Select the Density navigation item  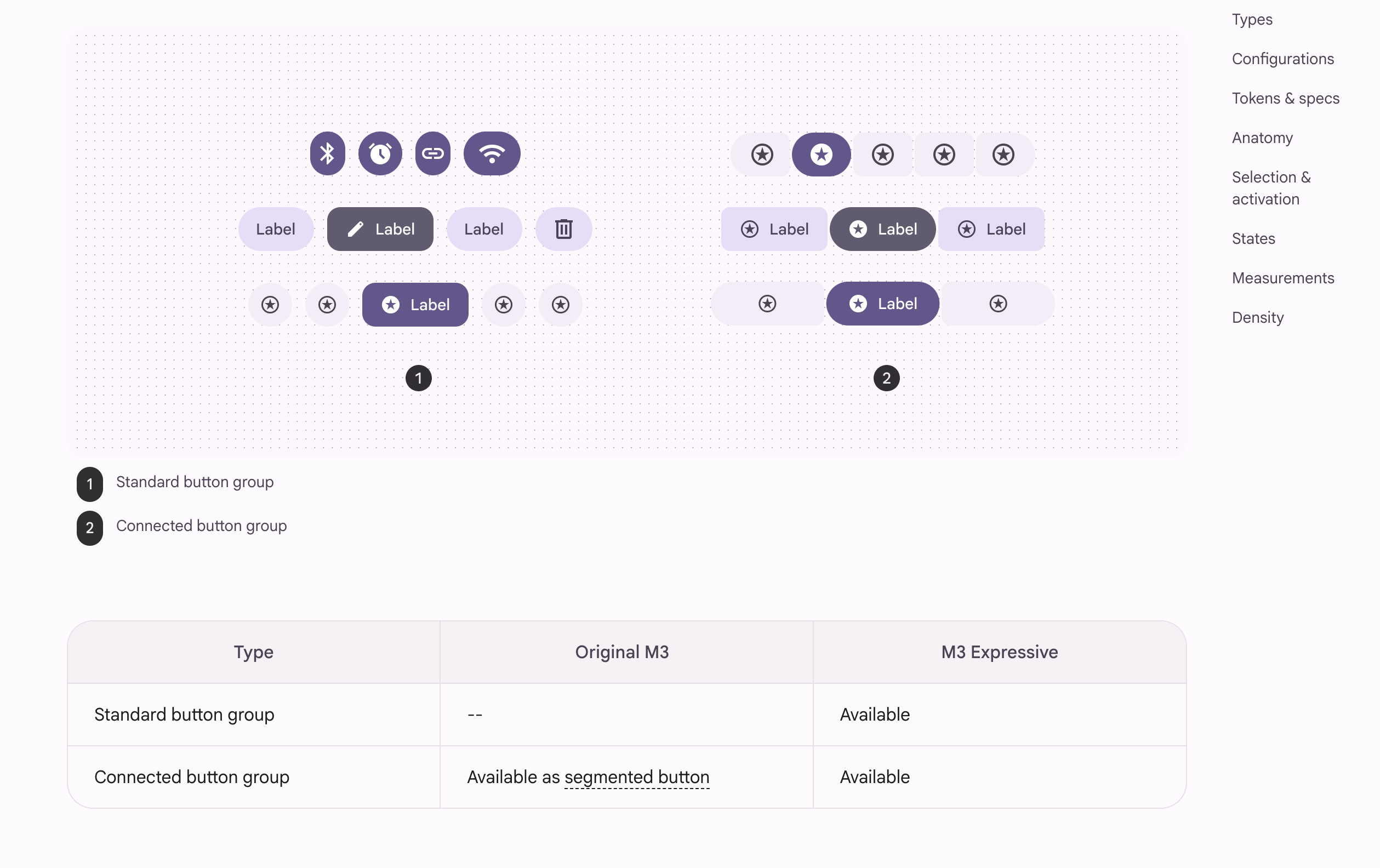1258,318
